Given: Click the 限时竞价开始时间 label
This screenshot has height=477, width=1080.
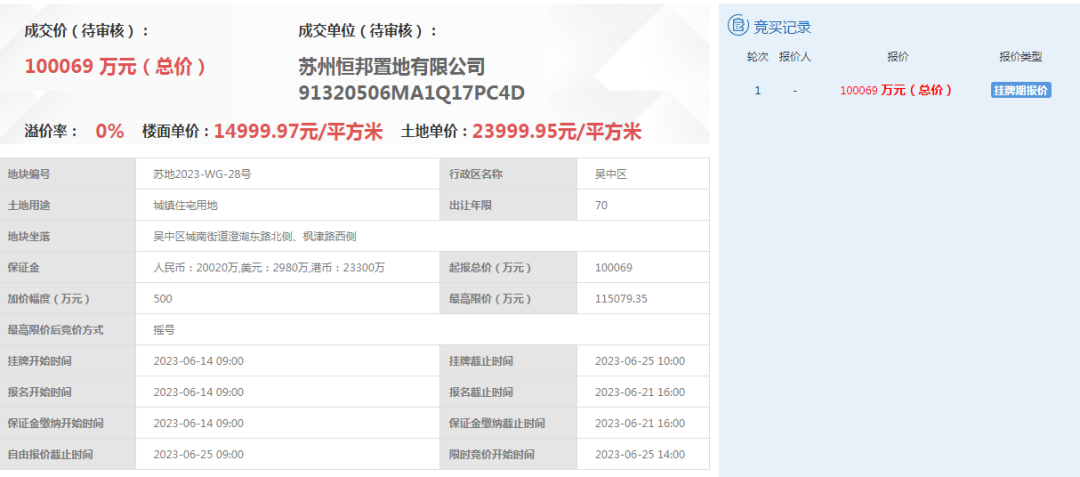Looking at the screenshot, I should [491, 454].
